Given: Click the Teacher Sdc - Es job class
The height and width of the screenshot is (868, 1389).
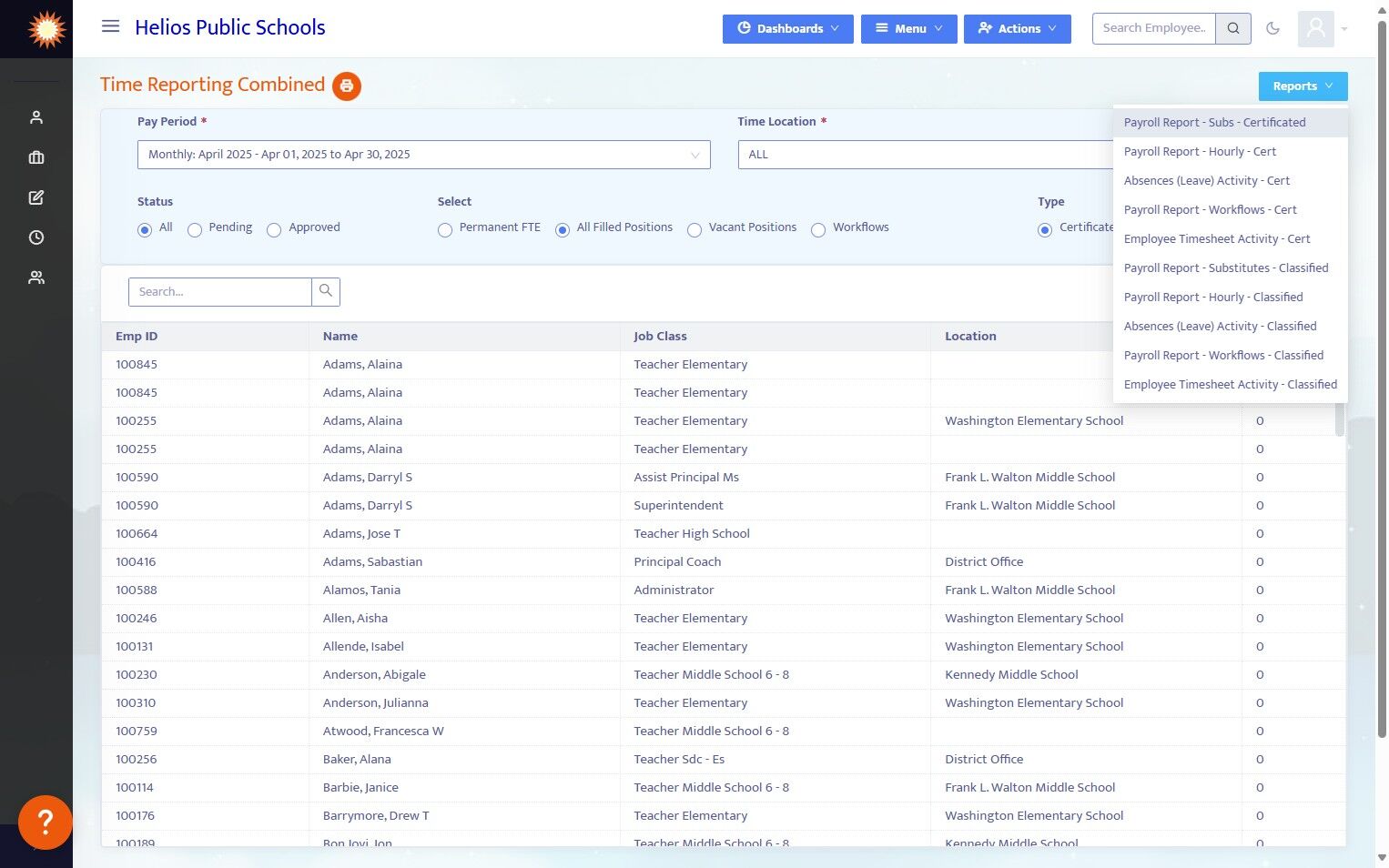Looking at the screenshot, I should pyautogui.click(x=679, y=760).
